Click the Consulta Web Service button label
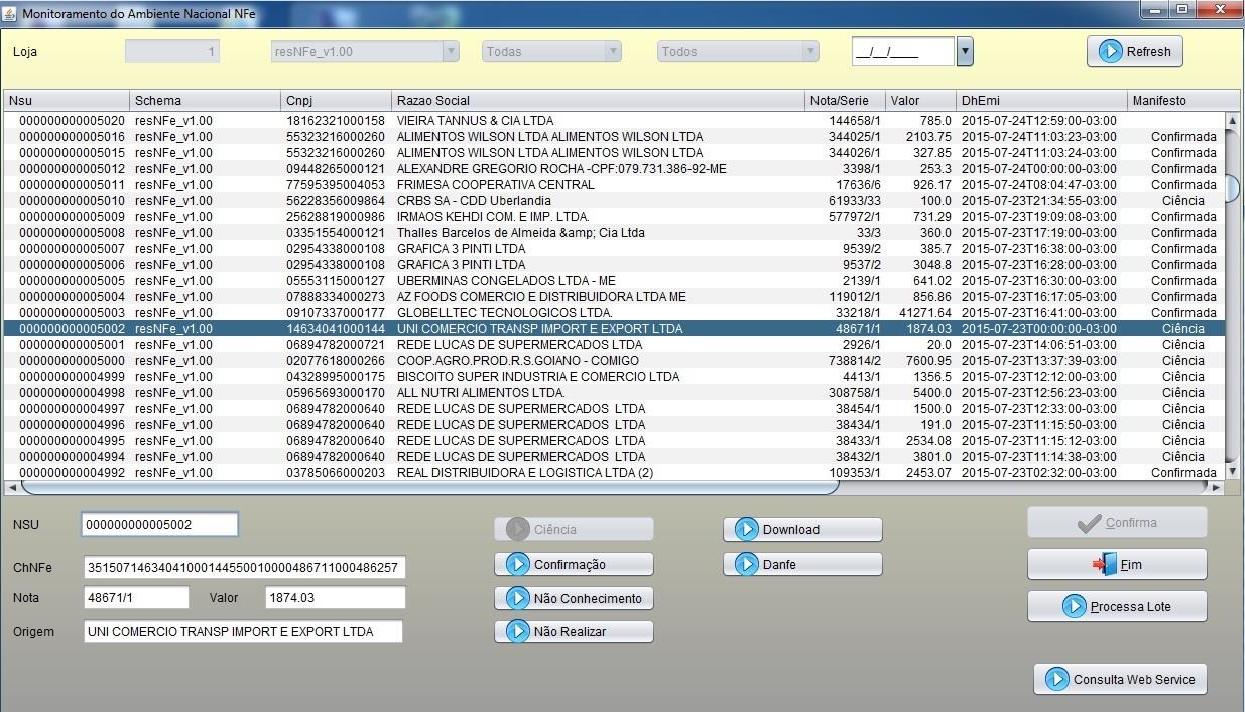 [x=1134, y=679]
